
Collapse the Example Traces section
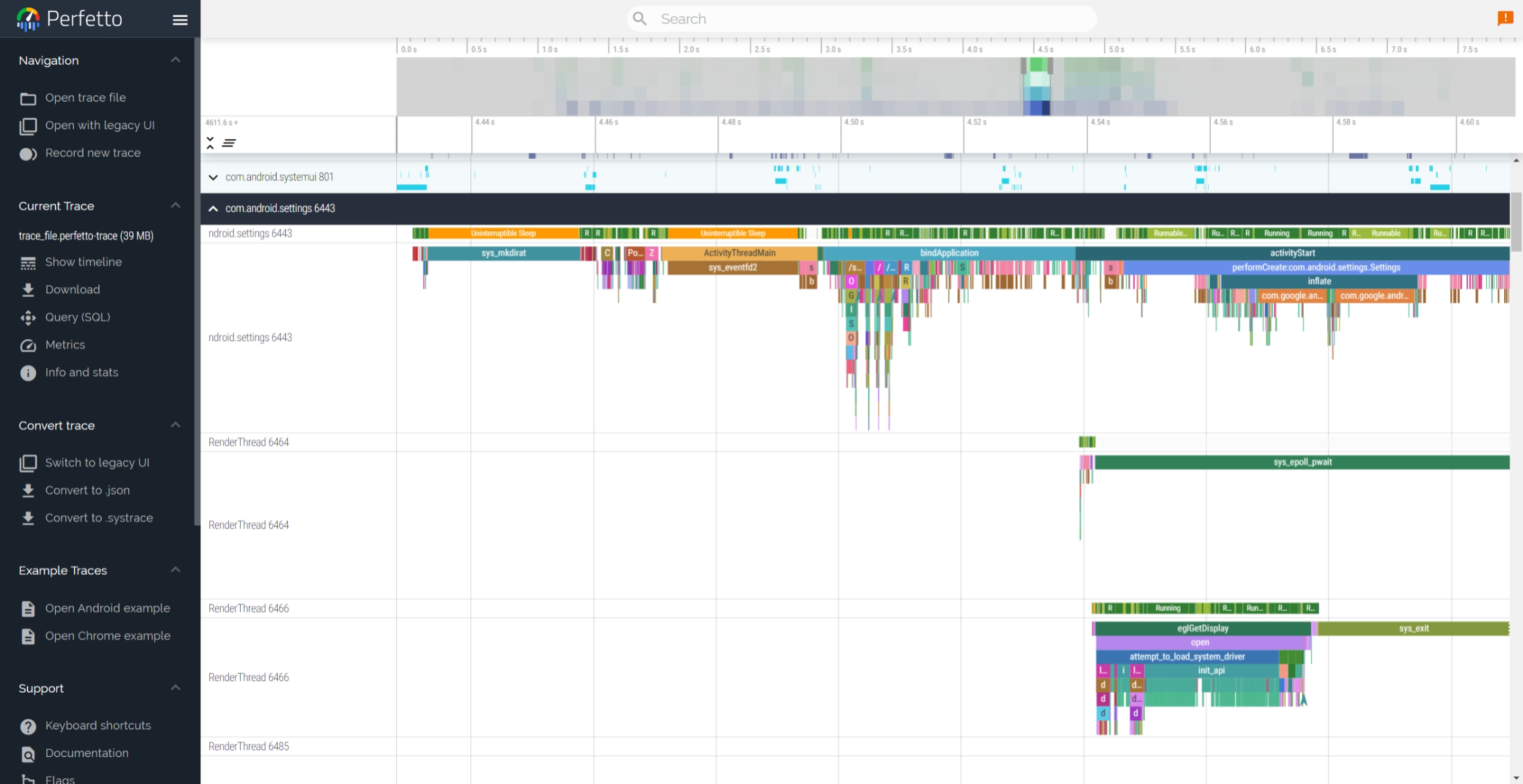coord(176,570)
